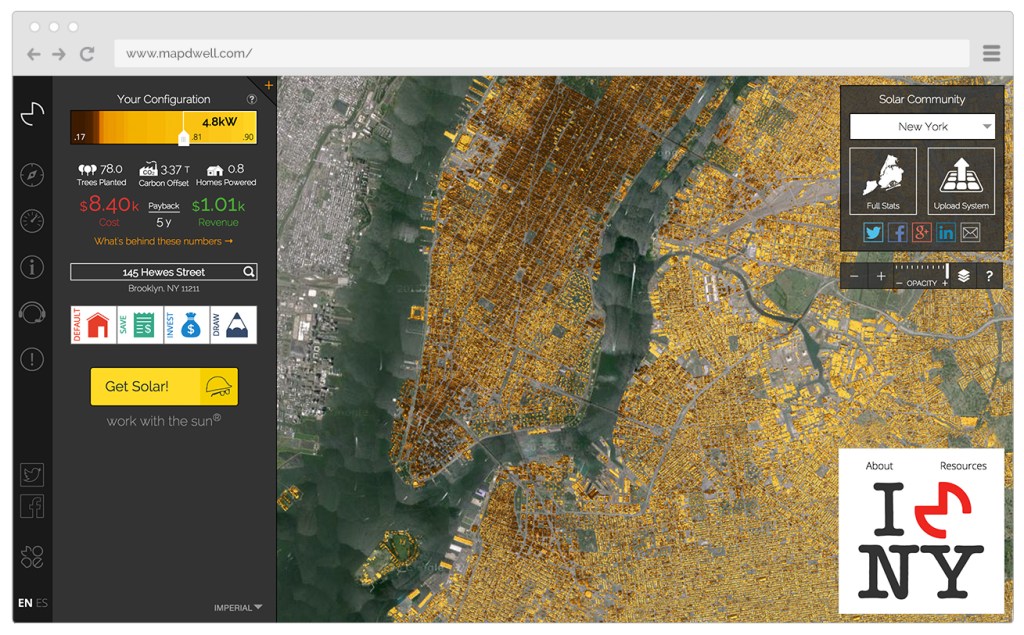This screenshot has height=635, width=1024.
Task: Open the About tab
Action: pos(879,466)
